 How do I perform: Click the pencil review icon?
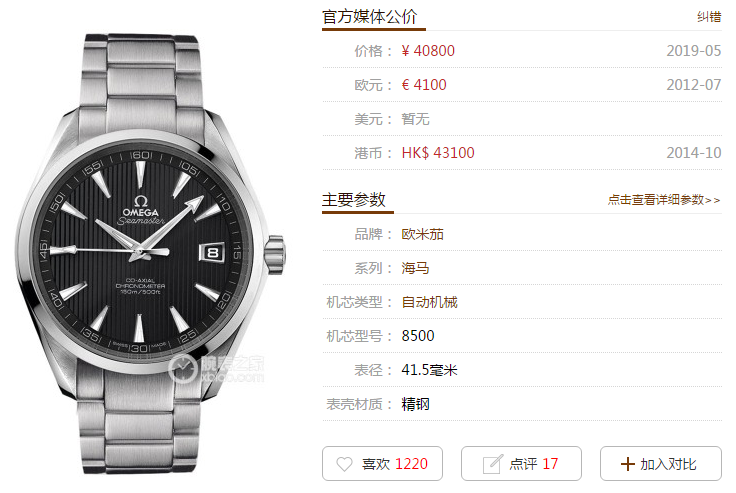(492, 464)
